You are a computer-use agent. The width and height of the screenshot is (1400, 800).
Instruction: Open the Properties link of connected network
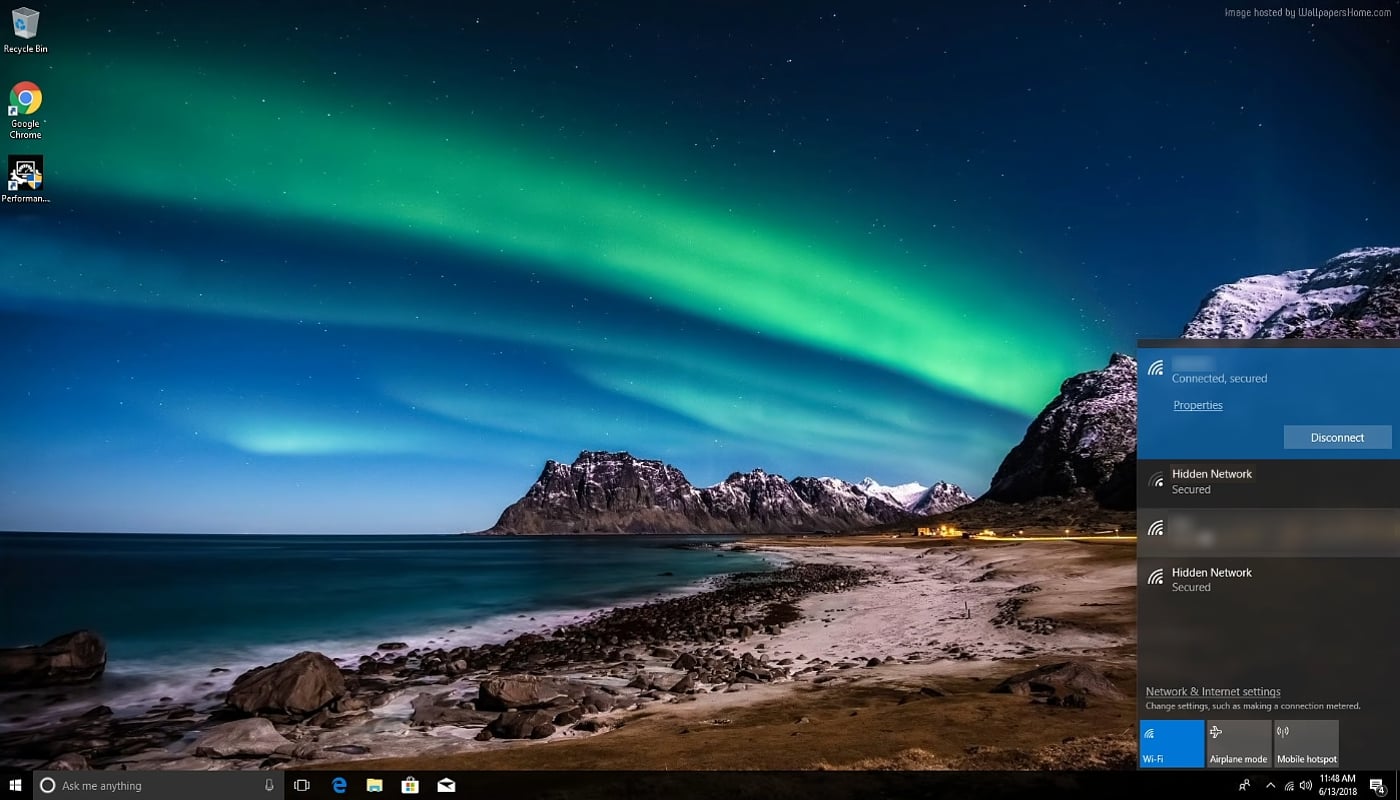click(x=1197, y=405)
